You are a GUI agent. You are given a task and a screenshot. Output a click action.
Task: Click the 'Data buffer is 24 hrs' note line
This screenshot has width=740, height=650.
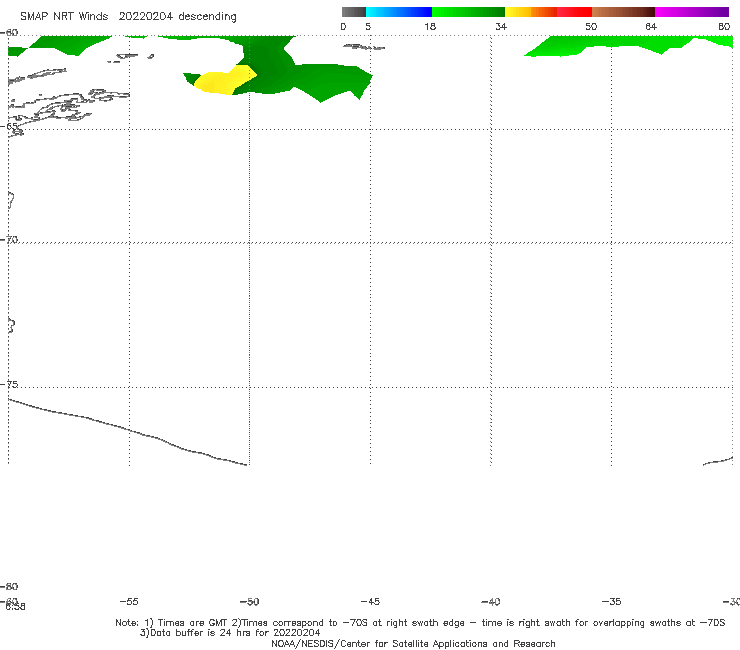(230, 633)
